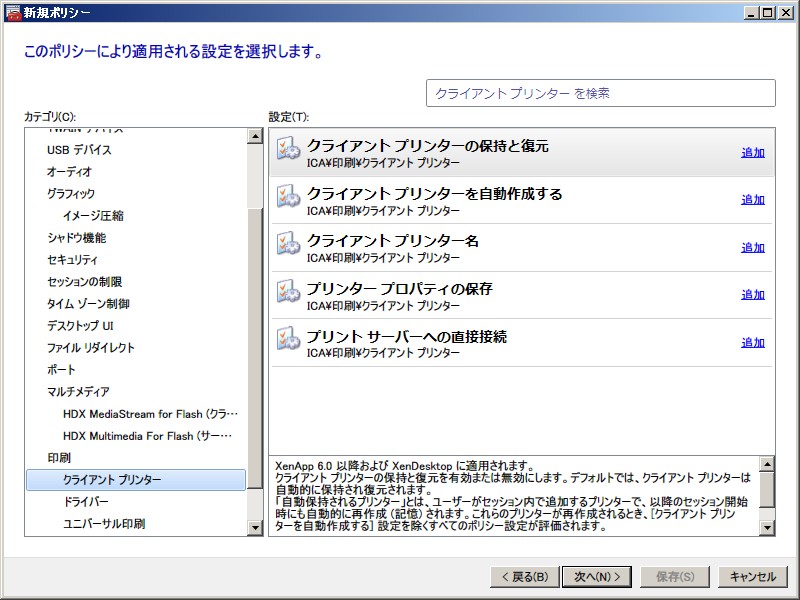Choose ユニバーサル印刷 in the category tree

pos(103,524)
